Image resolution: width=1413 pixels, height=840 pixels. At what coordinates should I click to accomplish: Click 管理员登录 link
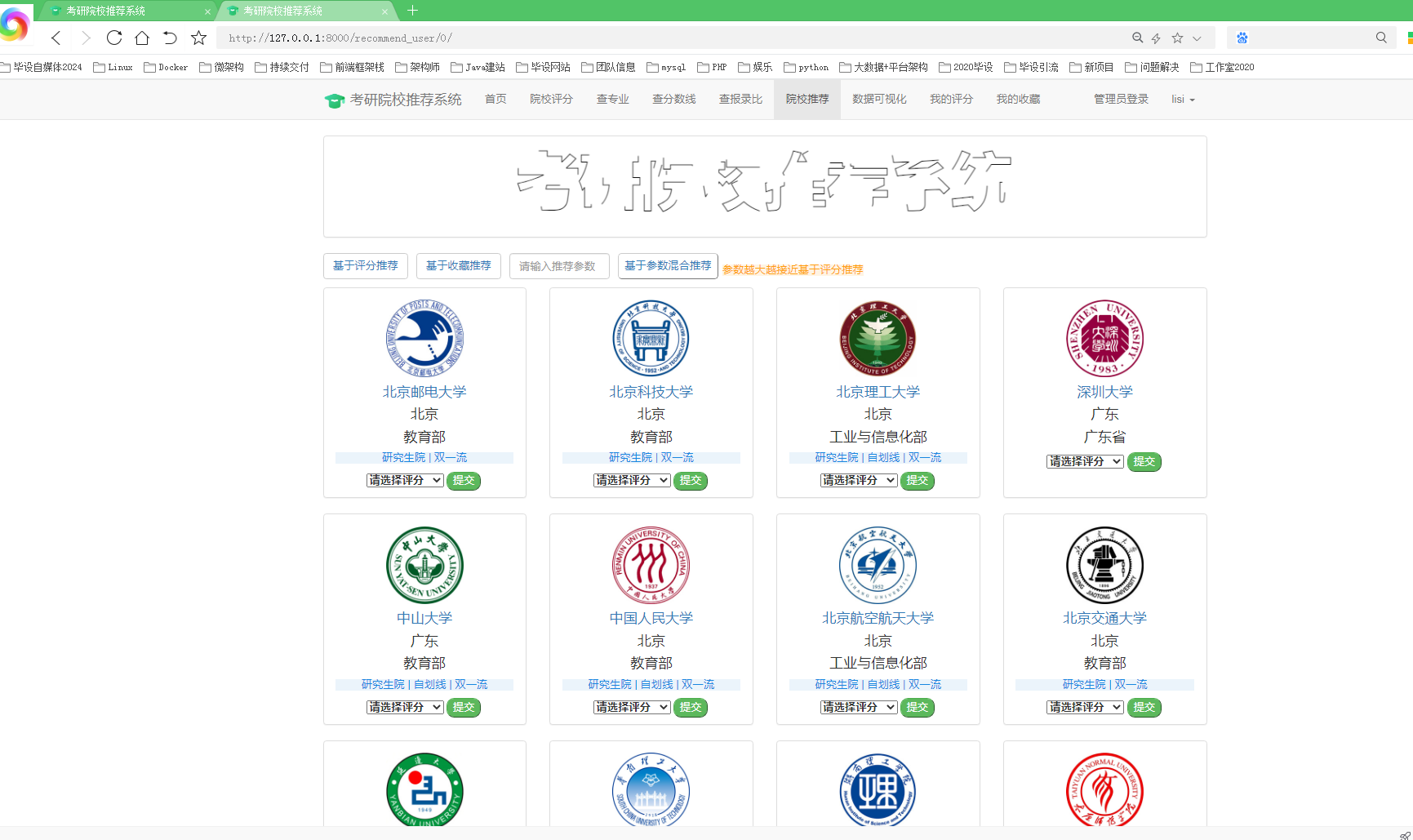point(1121,100)
